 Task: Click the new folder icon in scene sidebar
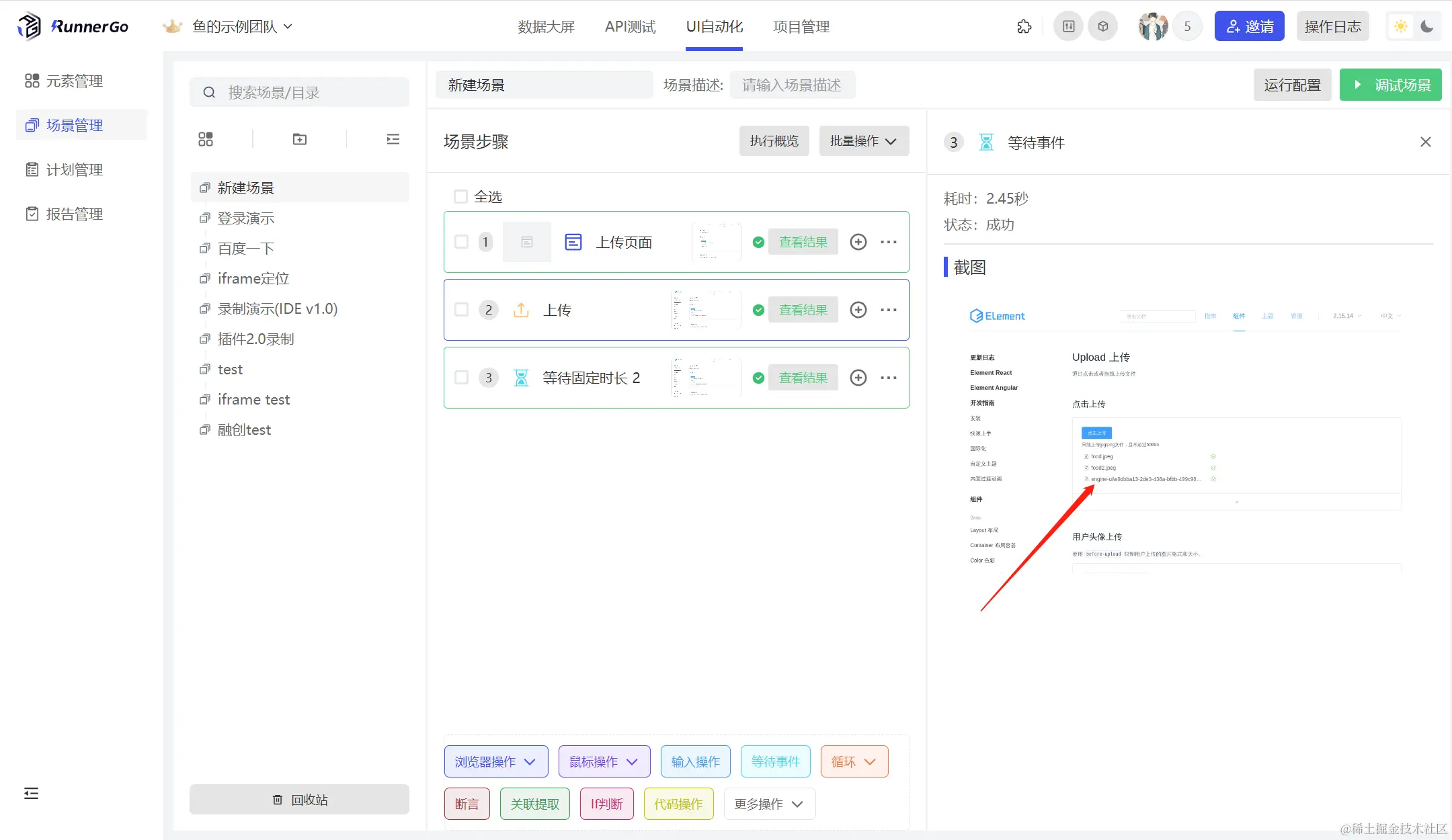coord(300,139)
